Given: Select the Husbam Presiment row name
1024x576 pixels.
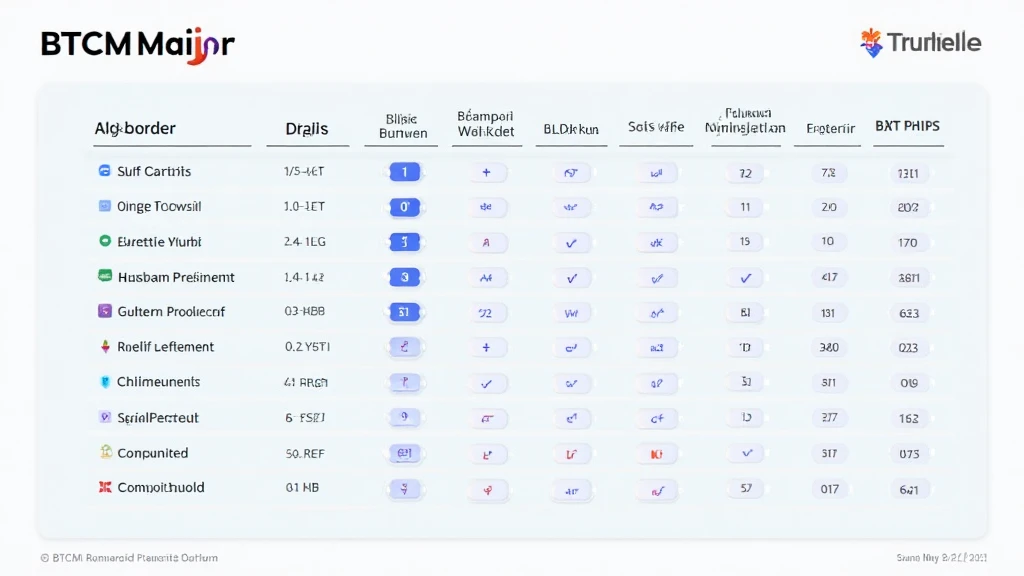Looking at the screenshot, I should [176, 277].
